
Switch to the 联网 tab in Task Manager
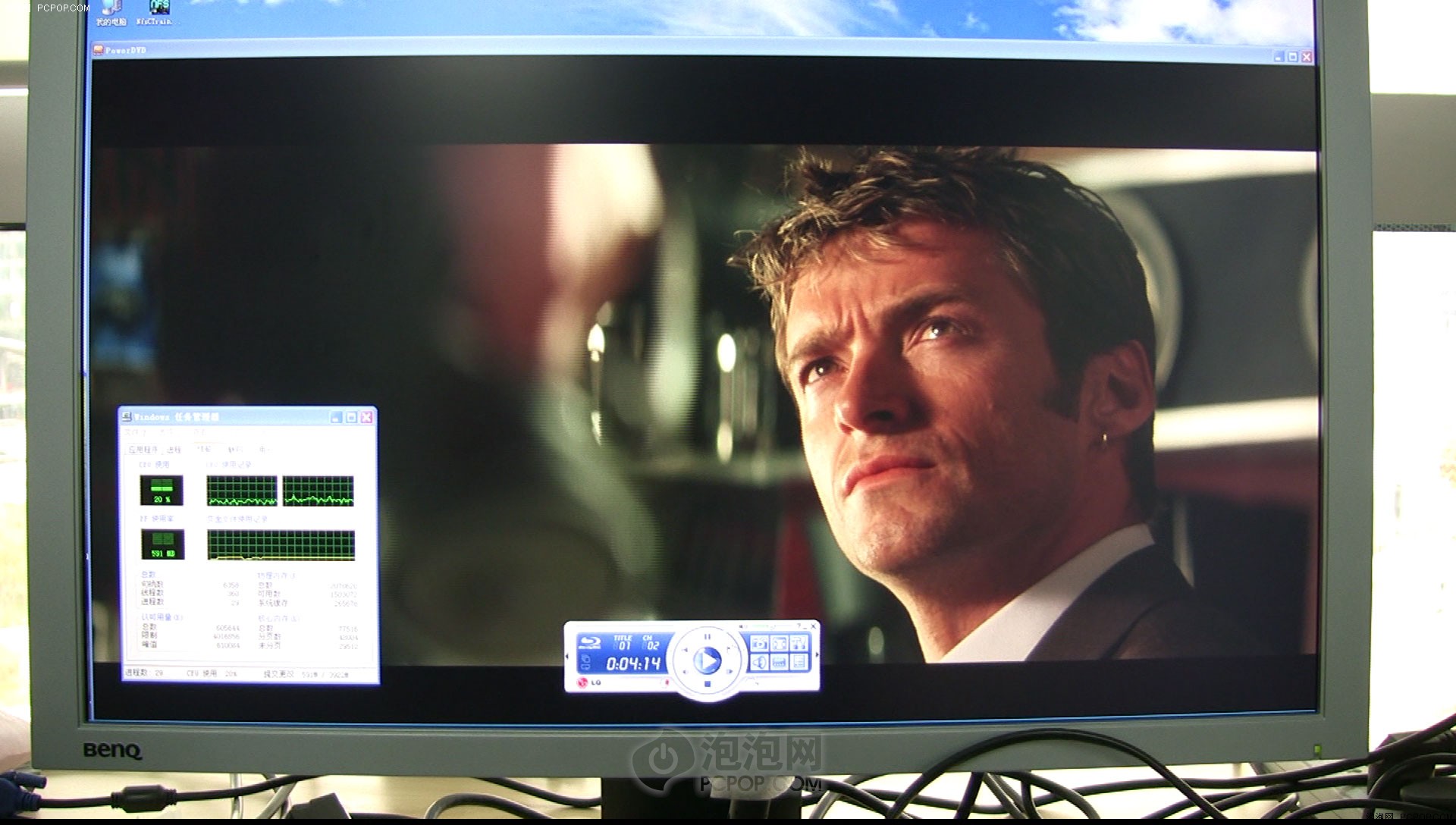pos(236,450)
